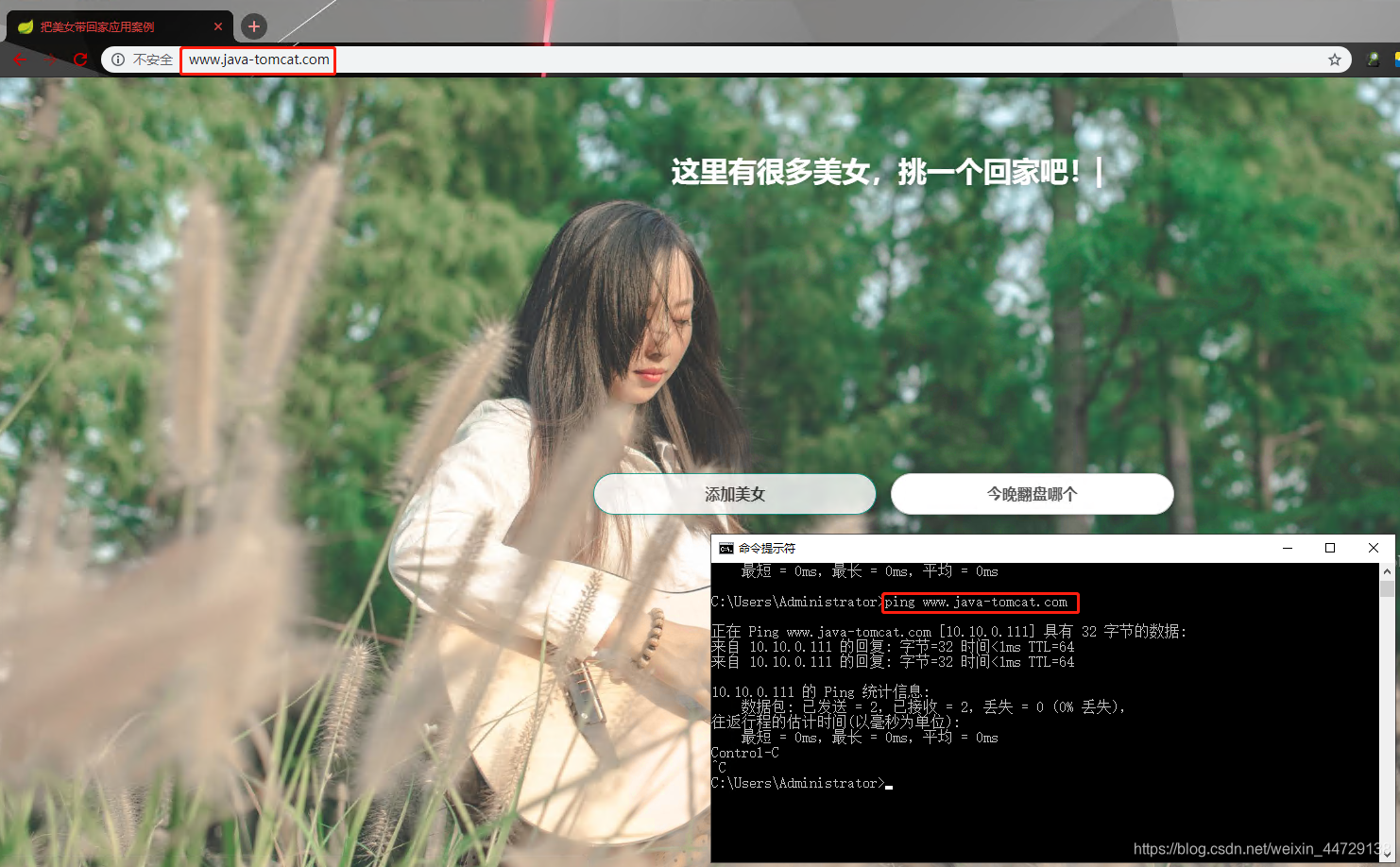This screenshot has height=867, width=1400.
Task: Click the command prompt scrollbar thumb
Action: [x=1387, y=589]
